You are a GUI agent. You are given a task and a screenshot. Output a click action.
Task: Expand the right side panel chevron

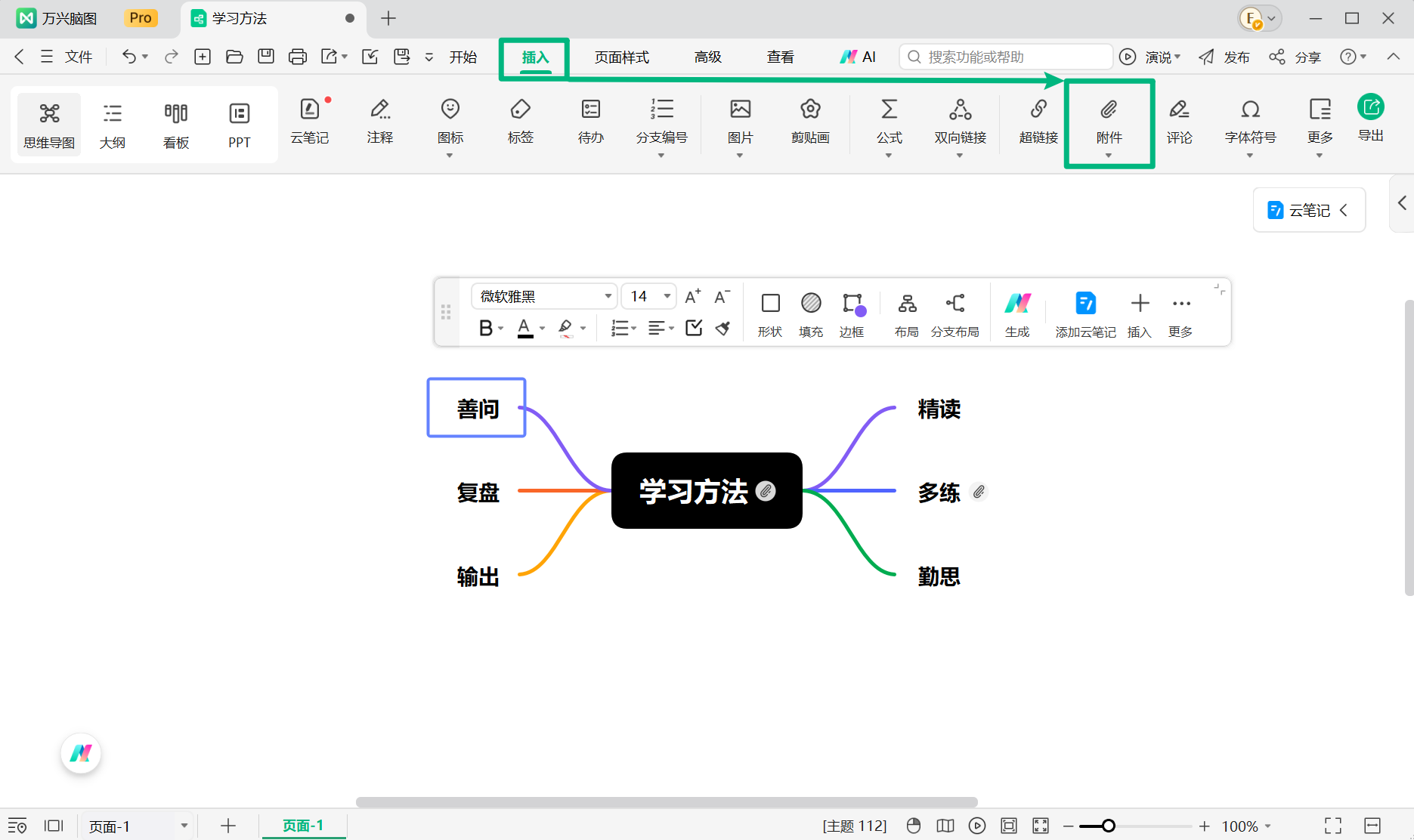(x=1403, y=202)
